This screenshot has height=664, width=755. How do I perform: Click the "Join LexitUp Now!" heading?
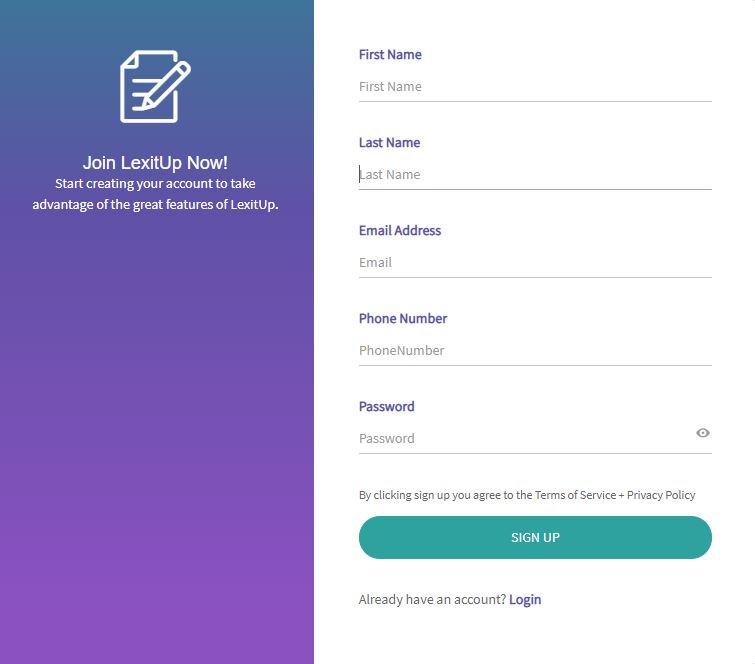click(x=155, y=163)
